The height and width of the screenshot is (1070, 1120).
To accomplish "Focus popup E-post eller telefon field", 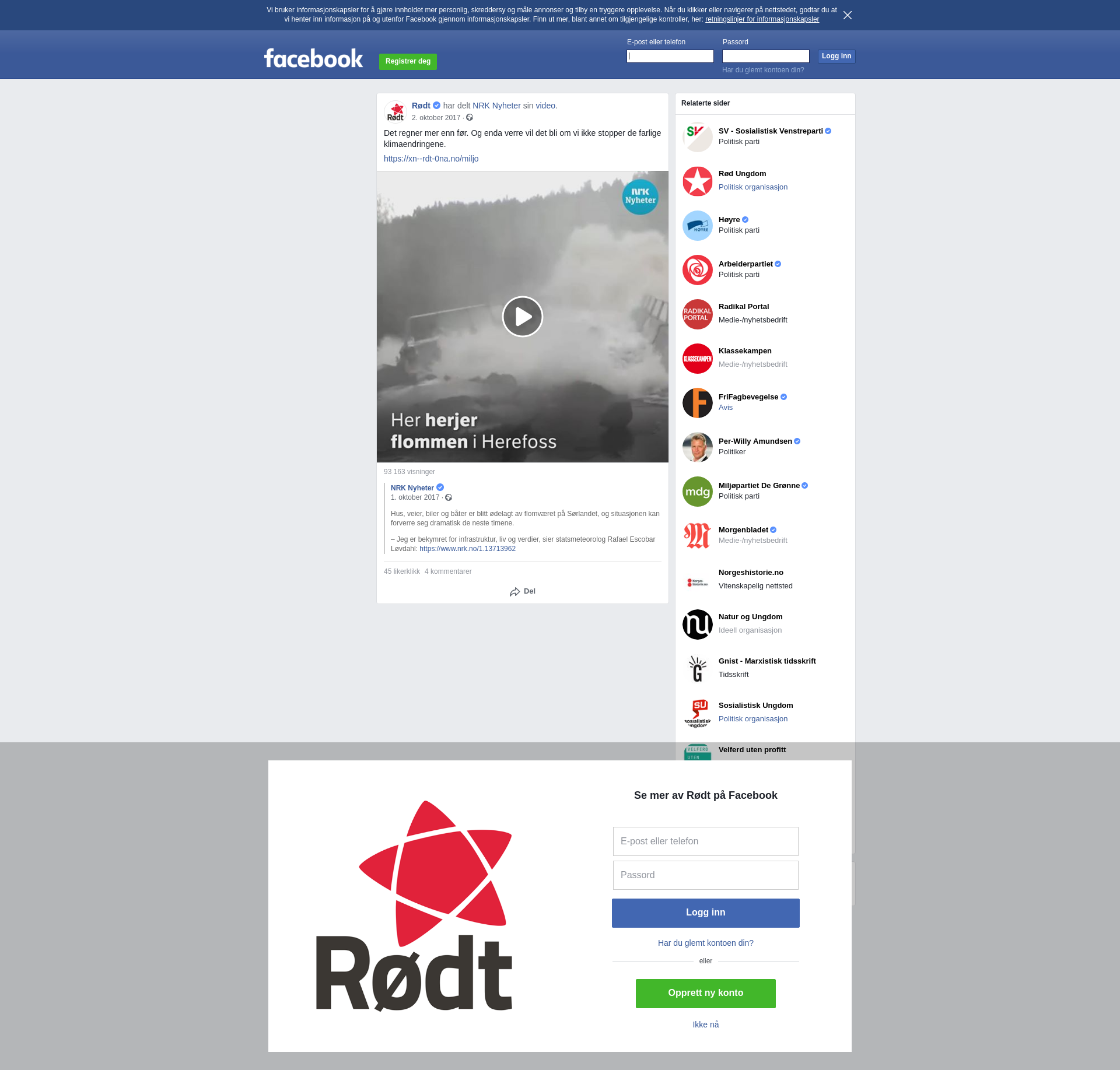I will (x=706, y=841).
